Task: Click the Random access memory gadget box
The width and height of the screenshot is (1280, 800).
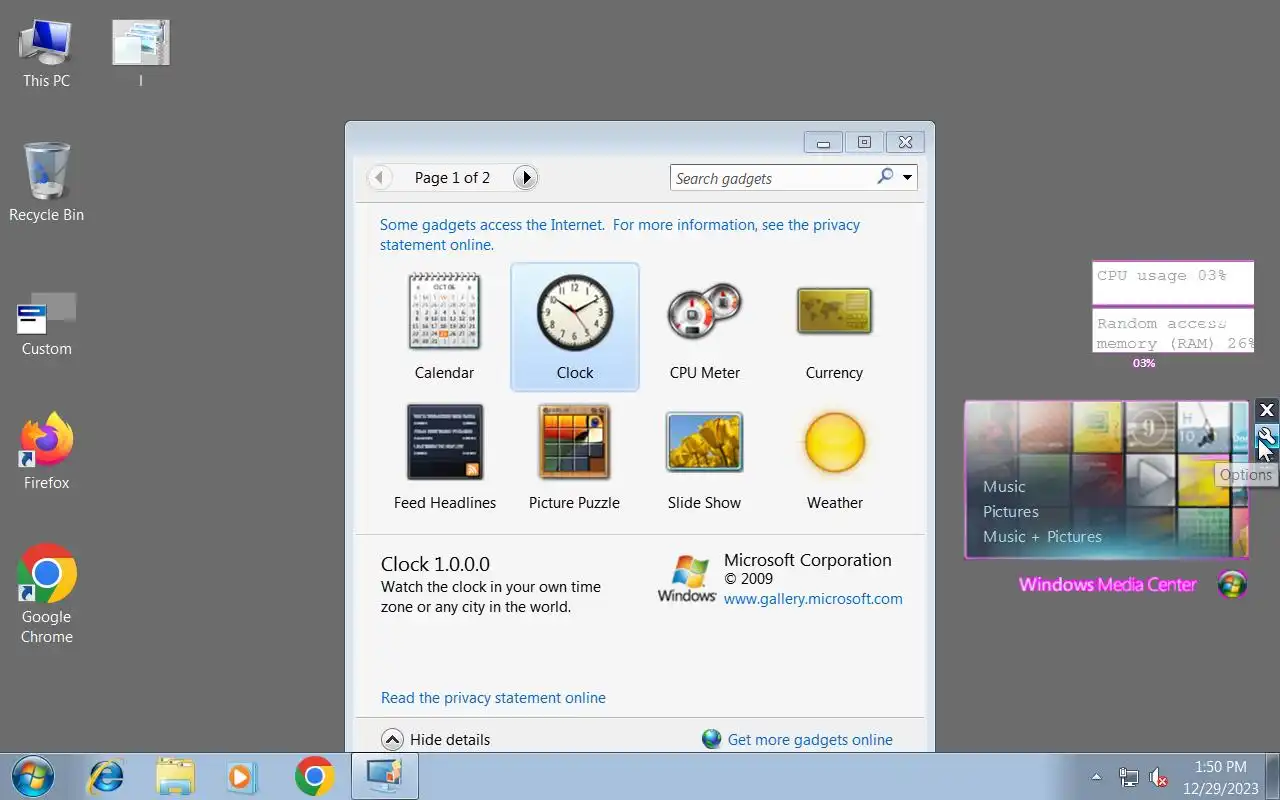Action: point(1173,331)
